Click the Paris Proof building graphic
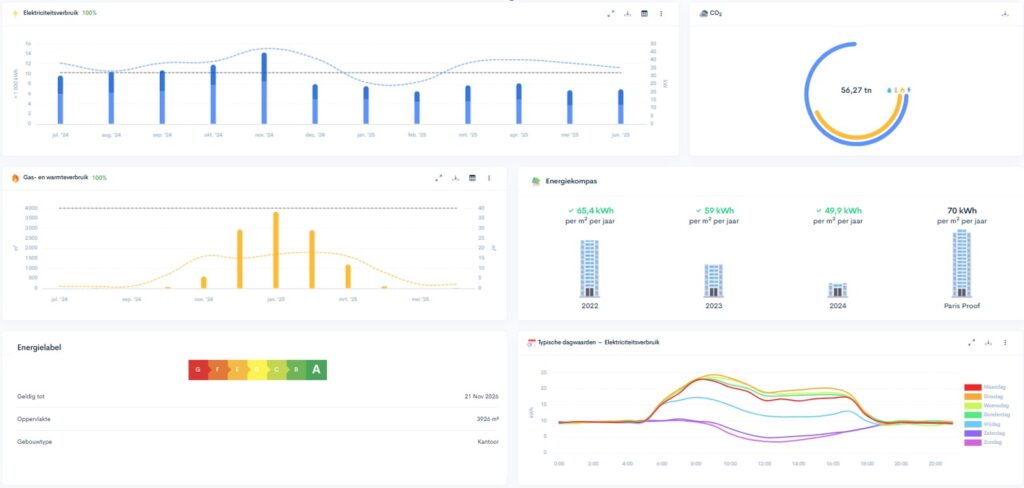The height and width of the screenshot is (488, 1024). click(961, 263)
